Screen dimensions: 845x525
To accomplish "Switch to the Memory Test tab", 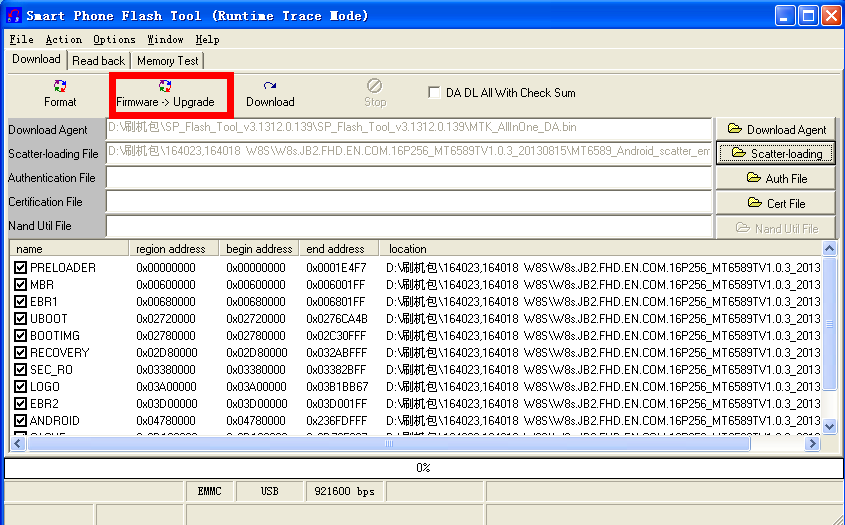I will coord(168,61).
